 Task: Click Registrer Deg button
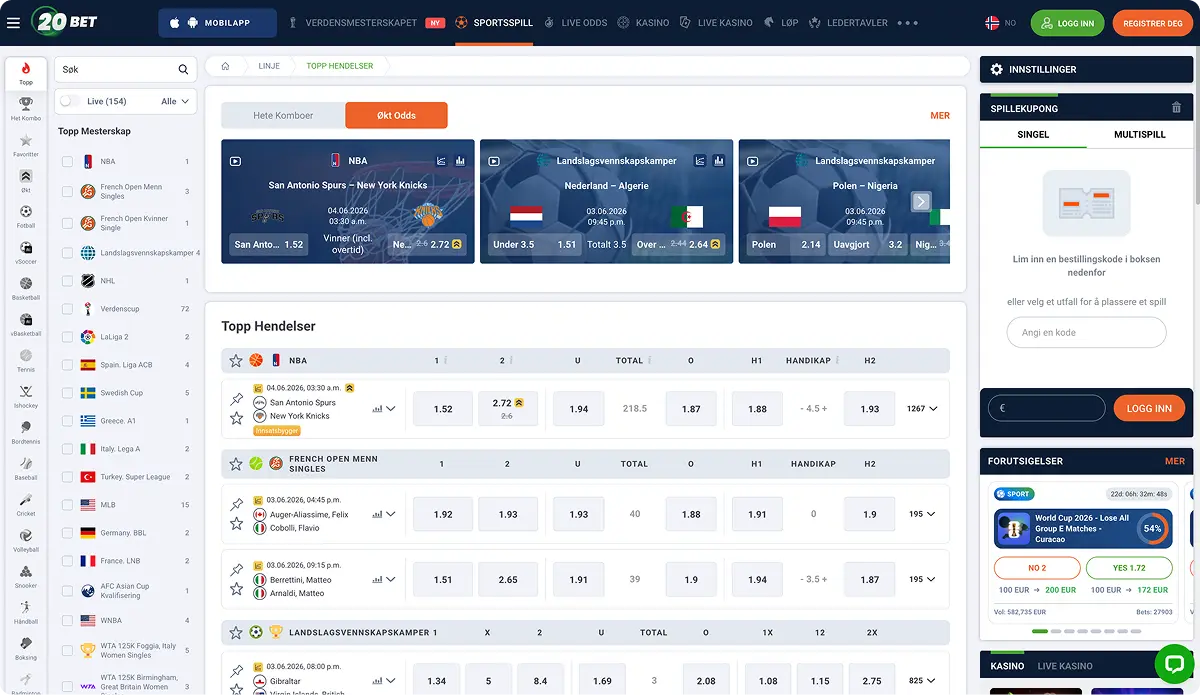pyautogui.click(x=1153, y=23)
